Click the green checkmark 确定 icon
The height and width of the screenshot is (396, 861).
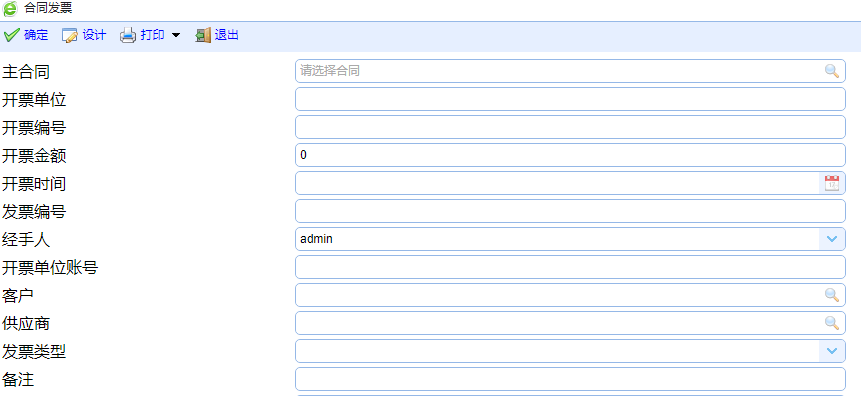12,36
